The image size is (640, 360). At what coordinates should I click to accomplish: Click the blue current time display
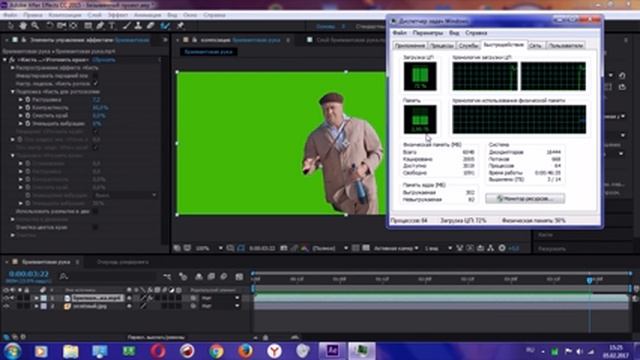point(29,274)
